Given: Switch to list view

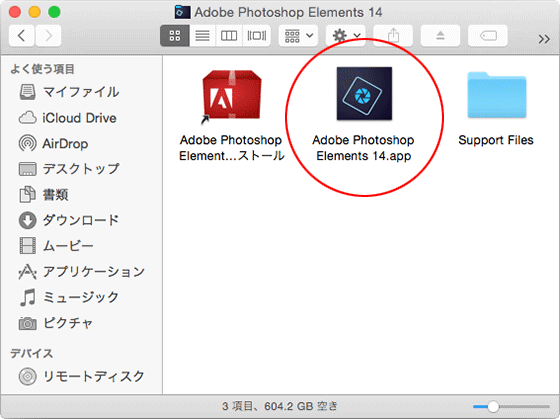Looking at the screenshot, I should pos(202,36).
